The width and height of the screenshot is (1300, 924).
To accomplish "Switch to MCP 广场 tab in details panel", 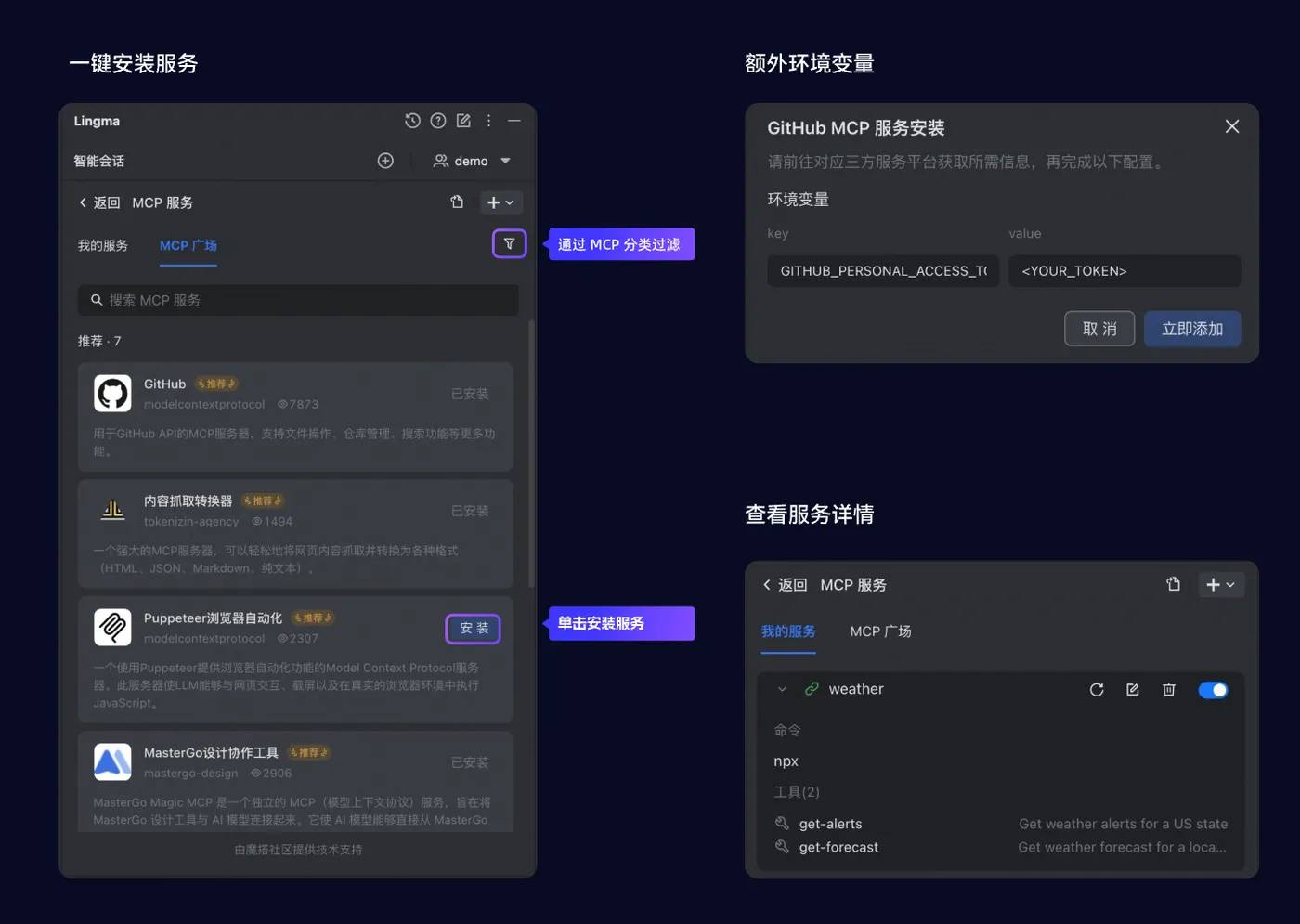I will [880, 631].
